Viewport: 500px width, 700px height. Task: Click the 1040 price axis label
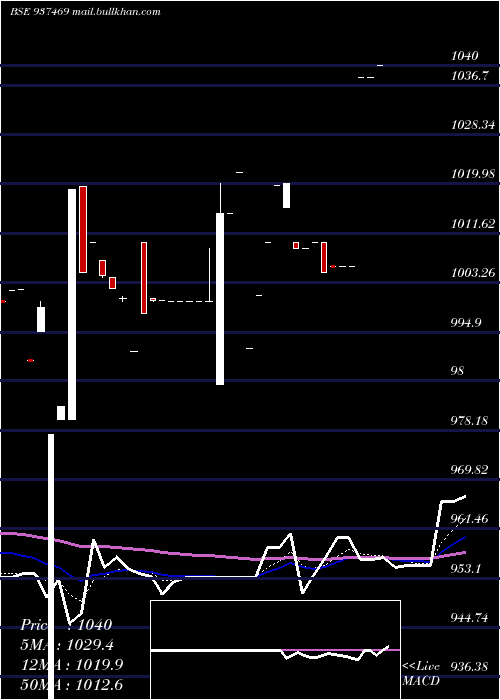point(465,56)
